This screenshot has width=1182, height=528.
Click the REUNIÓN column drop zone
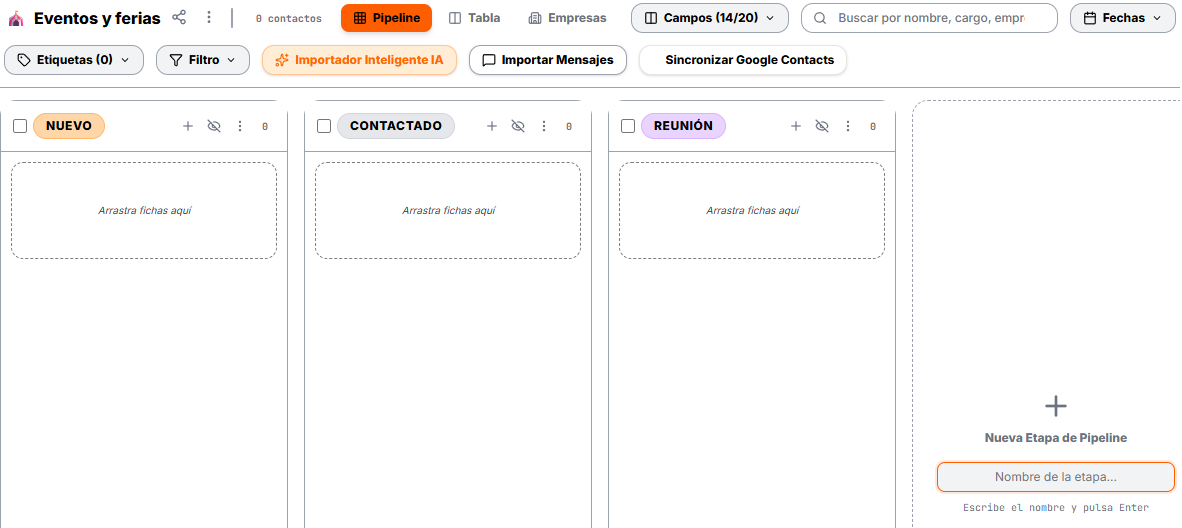(752, 210)
